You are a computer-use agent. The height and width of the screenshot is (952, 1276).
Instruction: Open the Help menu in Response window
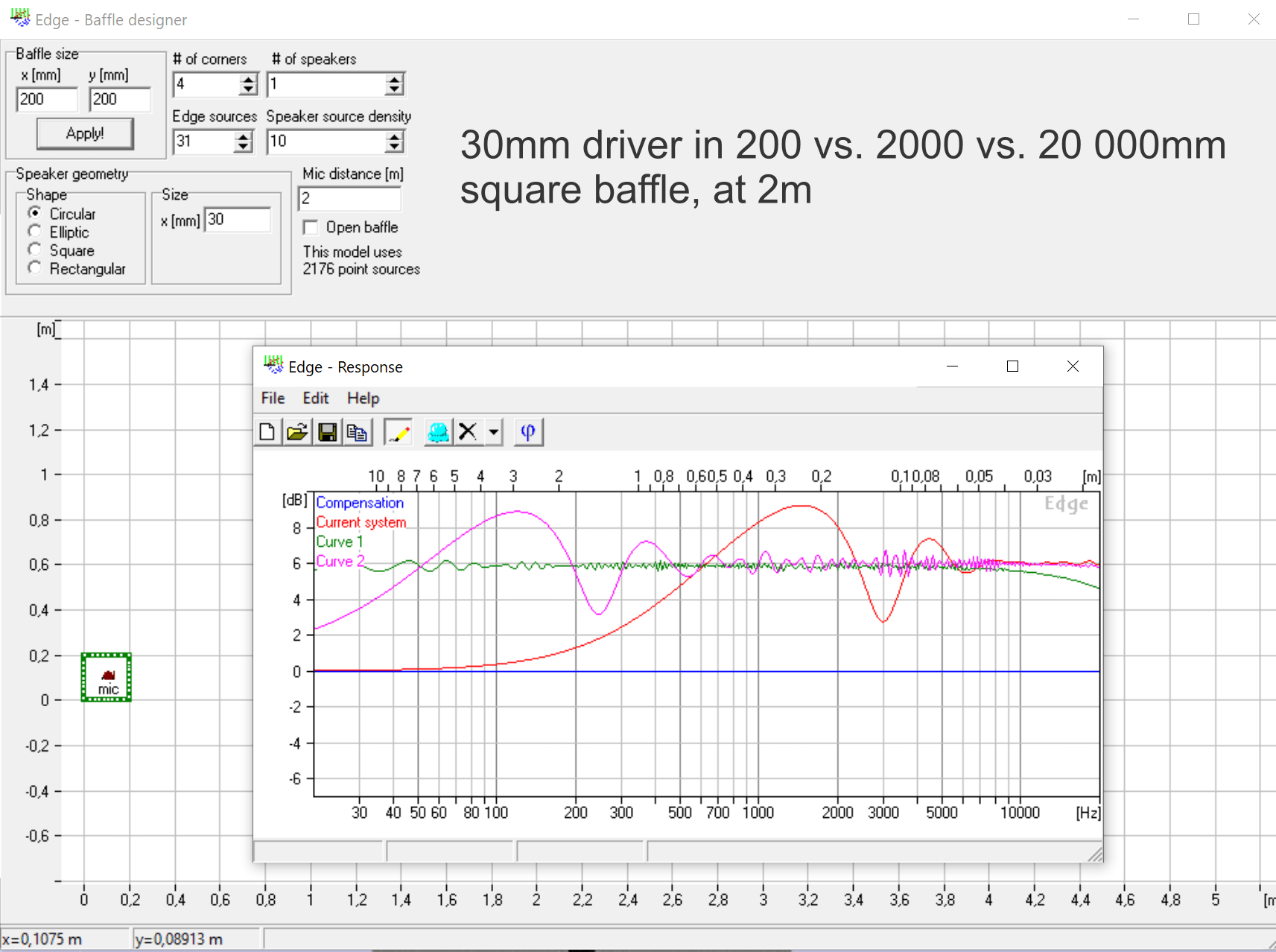point(364,398)
